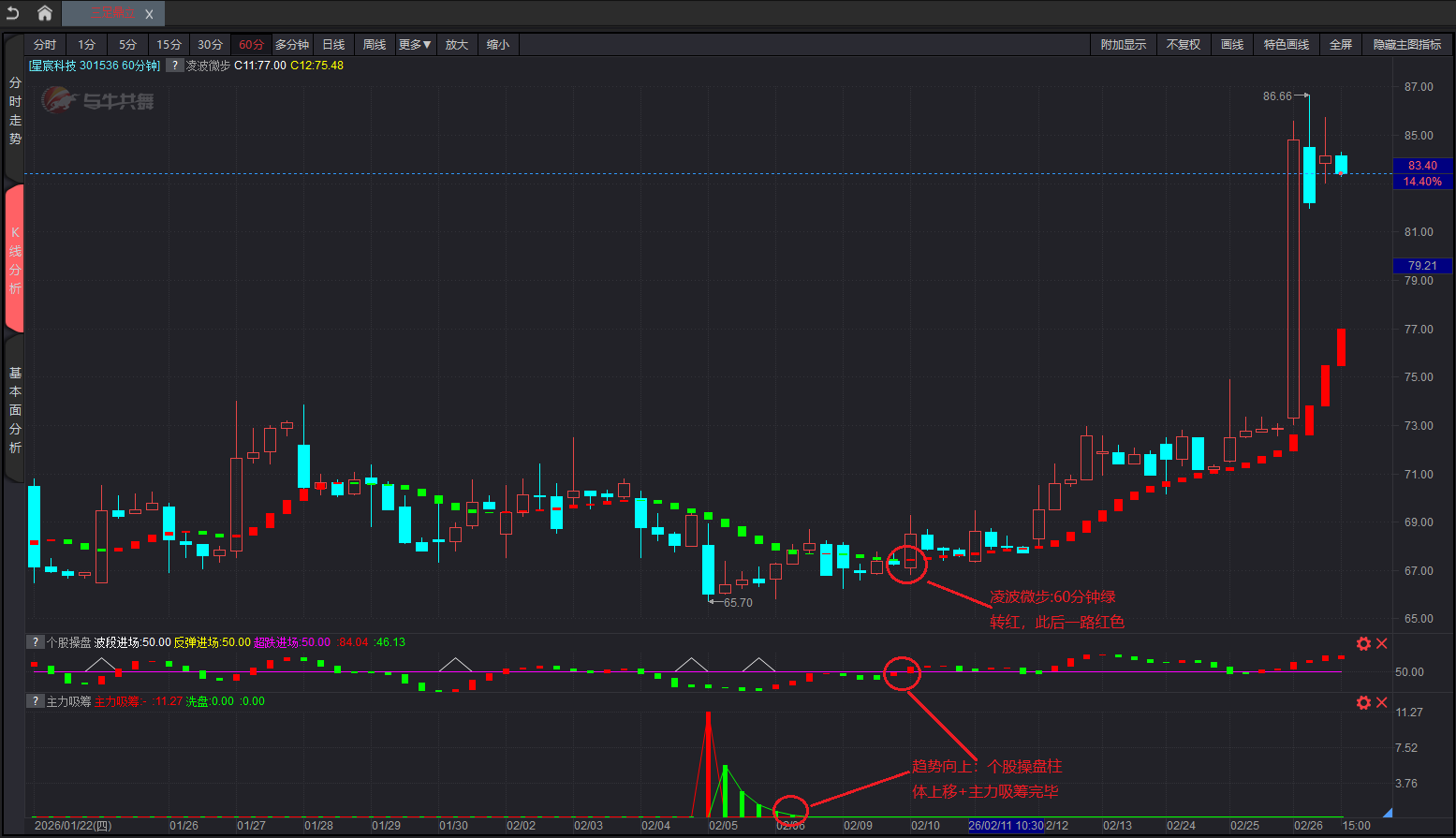
Task: Open 基本面分析 side tab
Action: point(15,410)
